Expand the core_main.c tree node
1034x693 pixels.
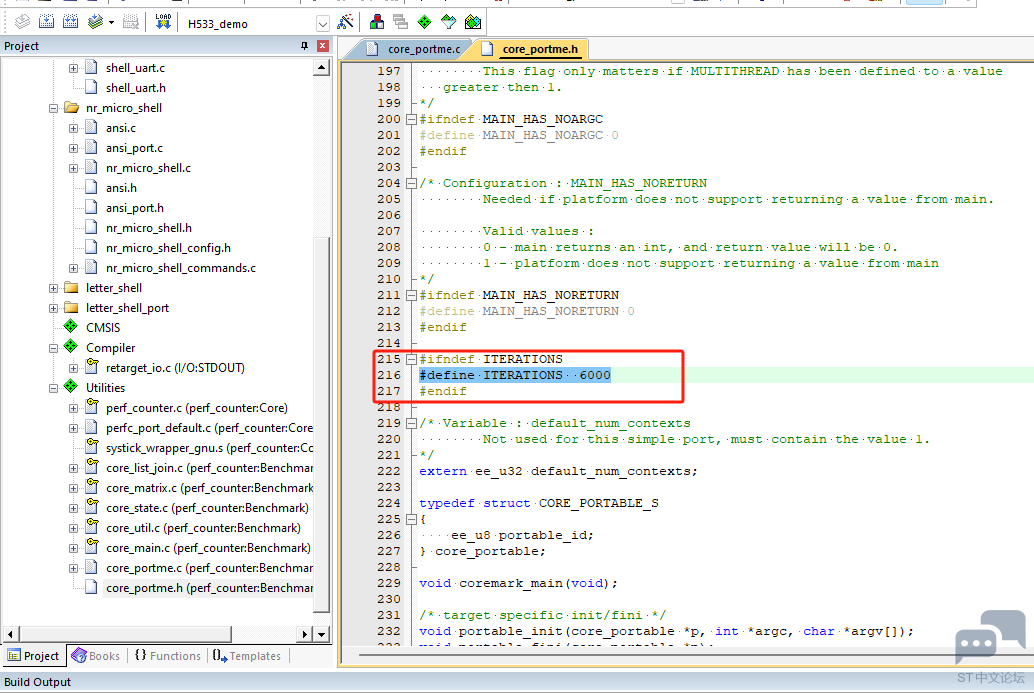[73, 548]
